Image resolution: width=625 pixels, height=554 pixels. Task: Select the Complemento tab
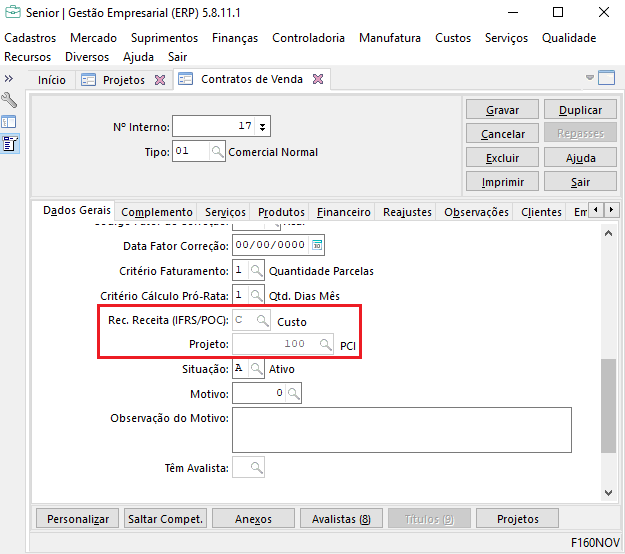coord(157,212)
